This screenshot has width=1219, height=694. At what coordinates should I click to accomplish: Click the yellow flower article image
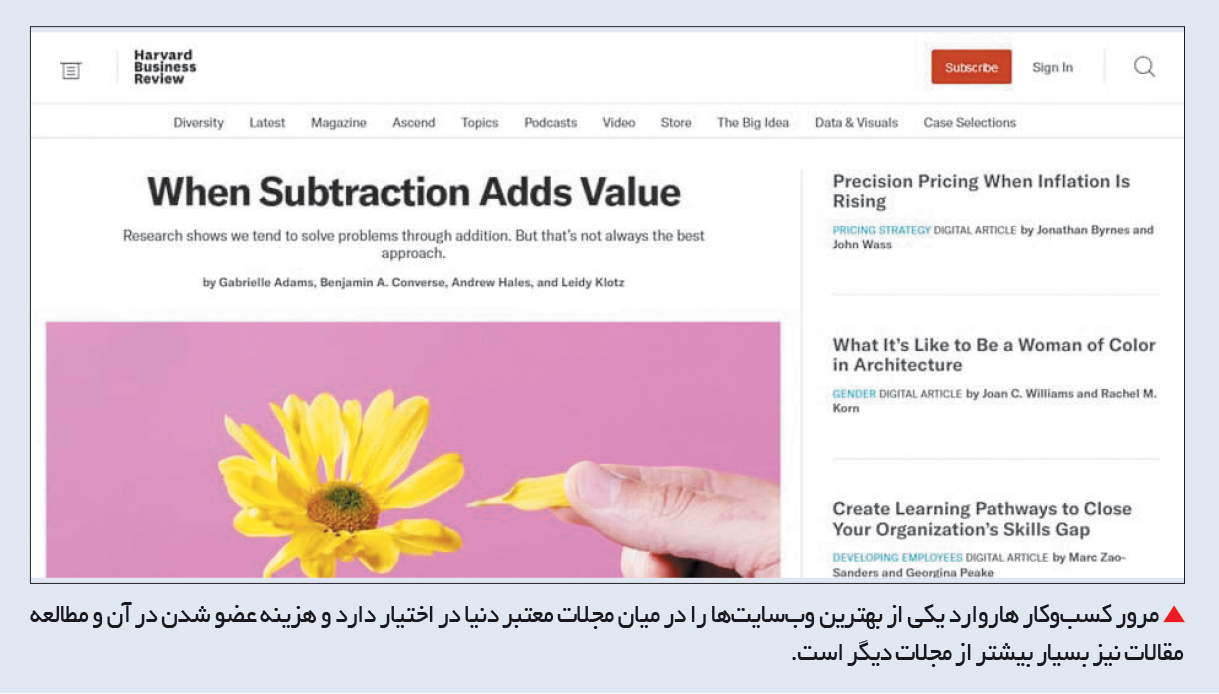[412, 449]
